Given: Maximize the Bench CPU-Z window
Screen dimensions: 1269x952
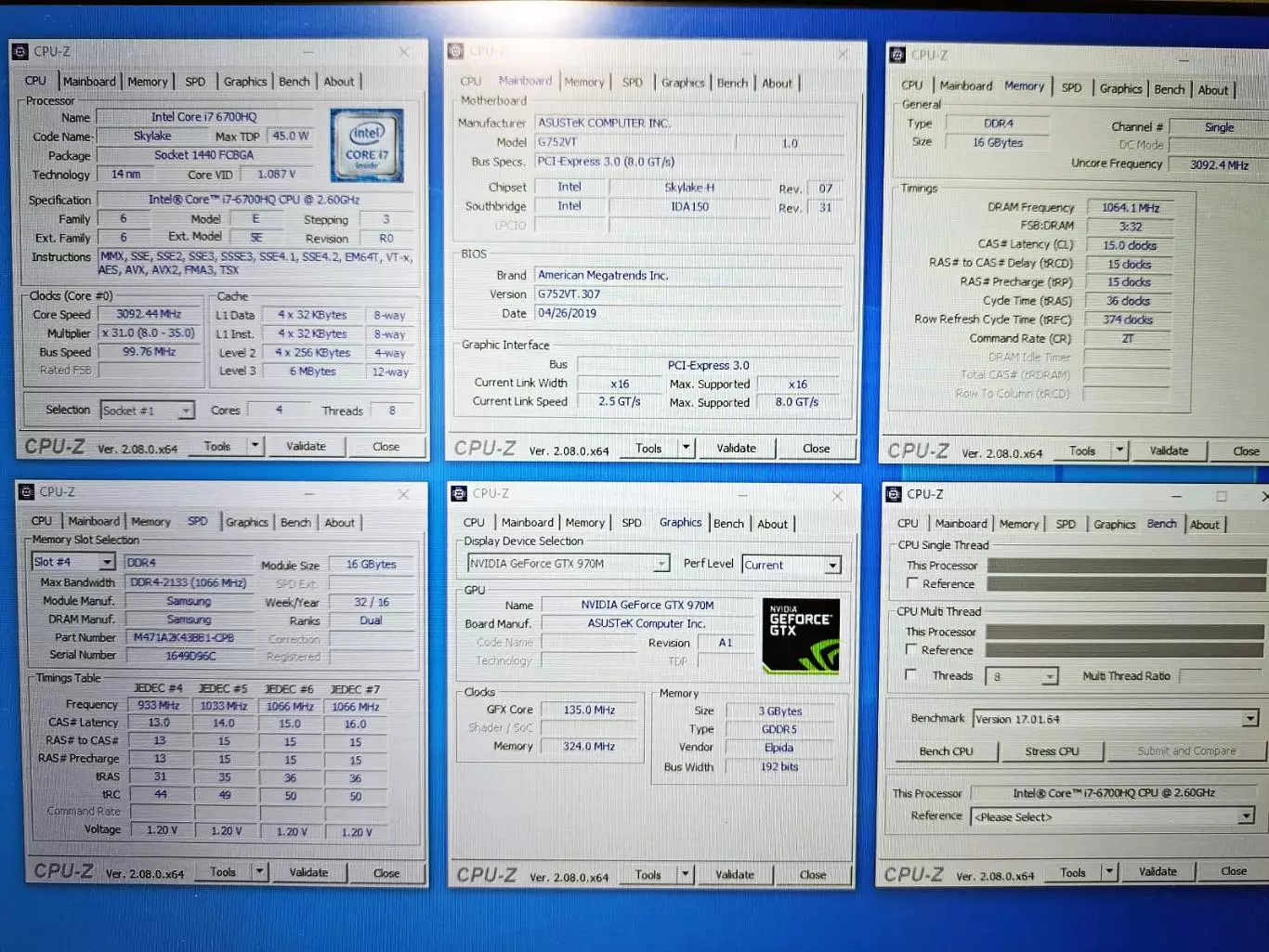Looking at the screenshot, I should pos(1222,496).
